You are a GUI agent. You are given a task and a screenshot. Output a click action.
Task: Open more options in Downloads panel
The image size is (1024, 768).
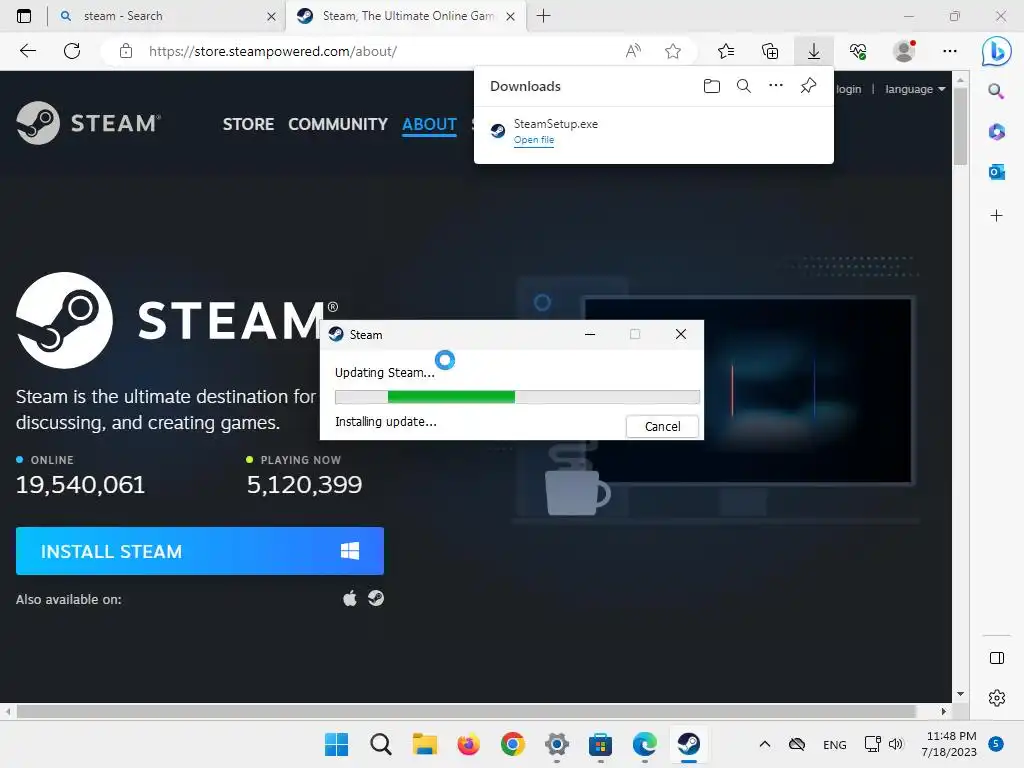point(775,86)
